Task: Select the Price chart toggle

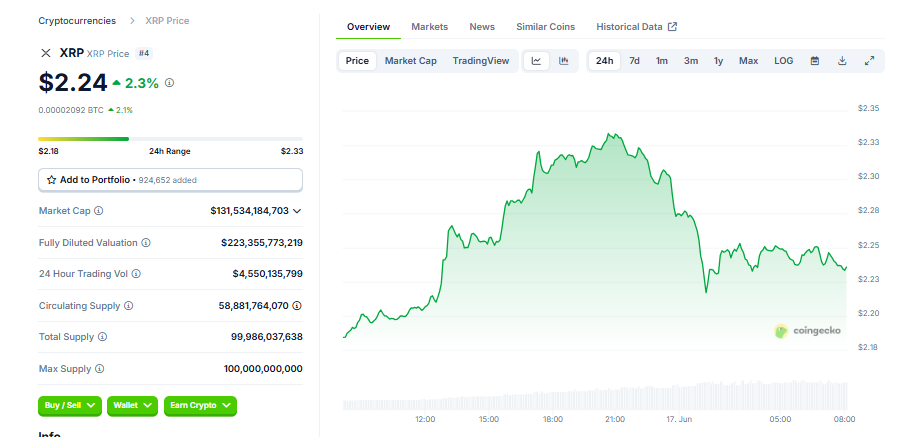Action: click(357, 61)
